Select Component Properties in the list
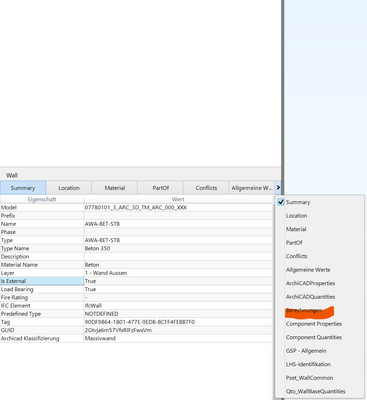 point(314,324)
